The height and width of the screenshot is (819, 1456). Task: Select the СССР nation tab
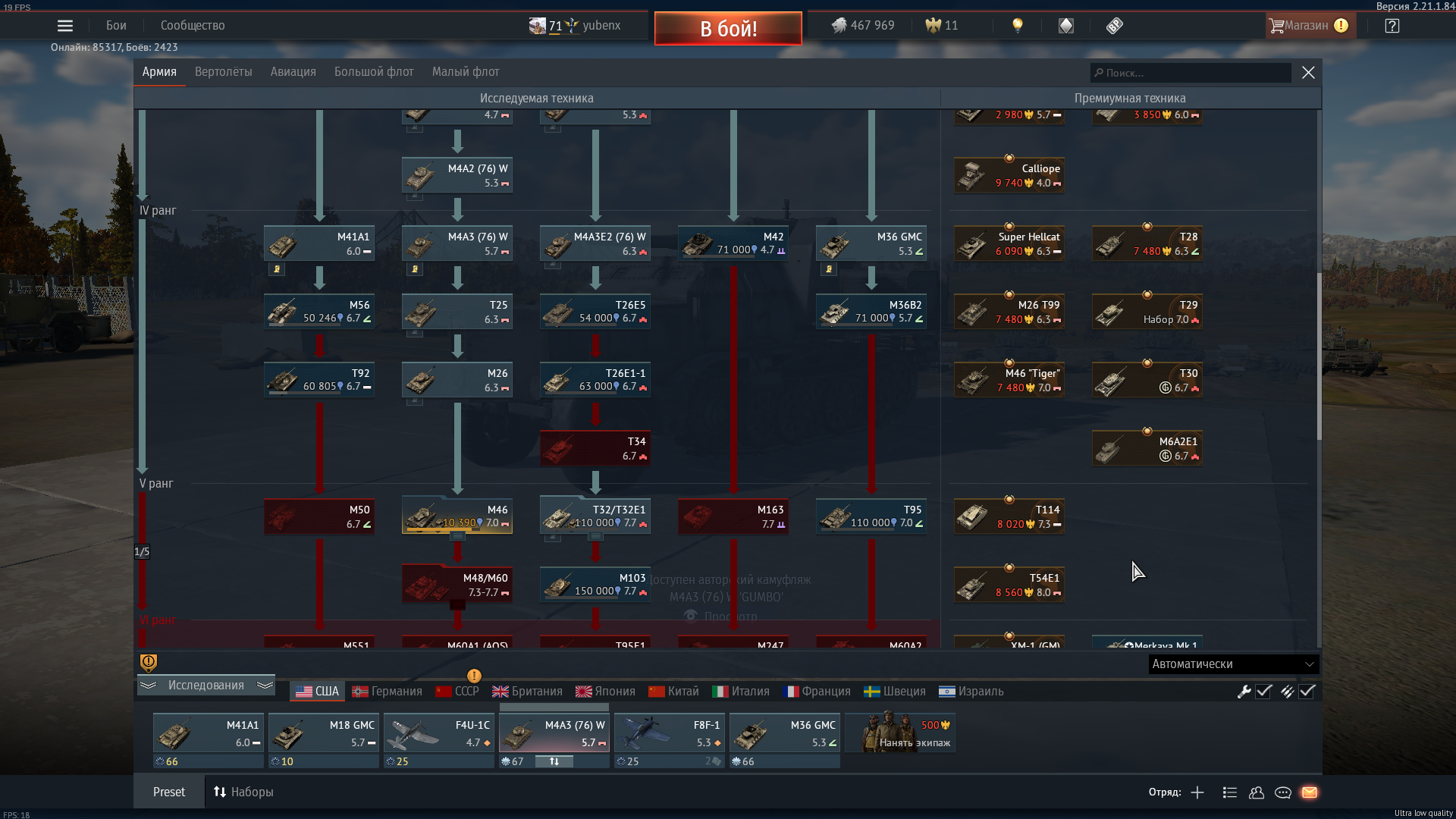point(457,692)
